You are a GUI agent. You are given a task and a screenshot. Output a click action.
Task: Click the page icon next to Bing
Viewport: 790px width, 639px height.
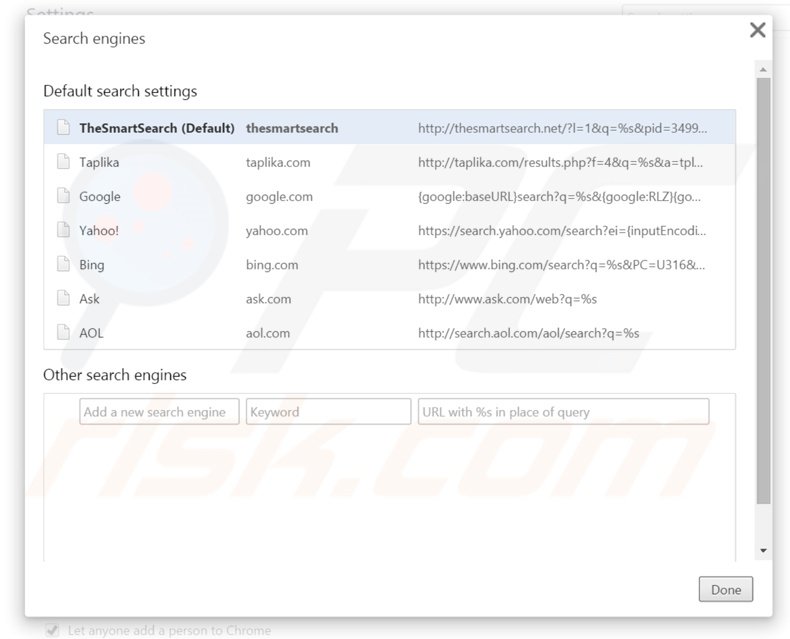point(63,265)
